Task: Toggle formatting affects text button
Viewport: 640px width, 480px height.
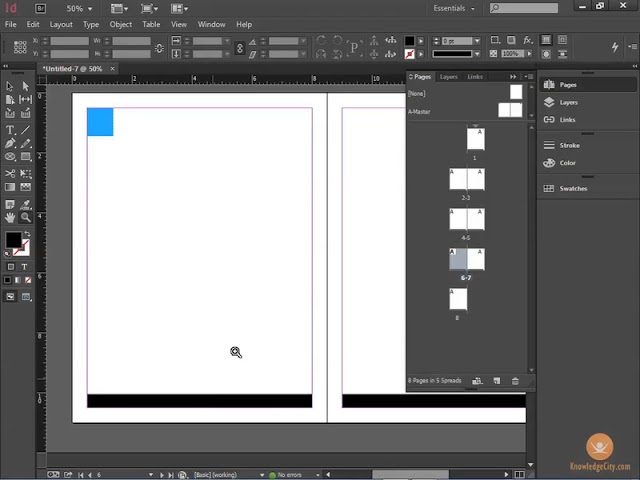Action: point(25,267)
